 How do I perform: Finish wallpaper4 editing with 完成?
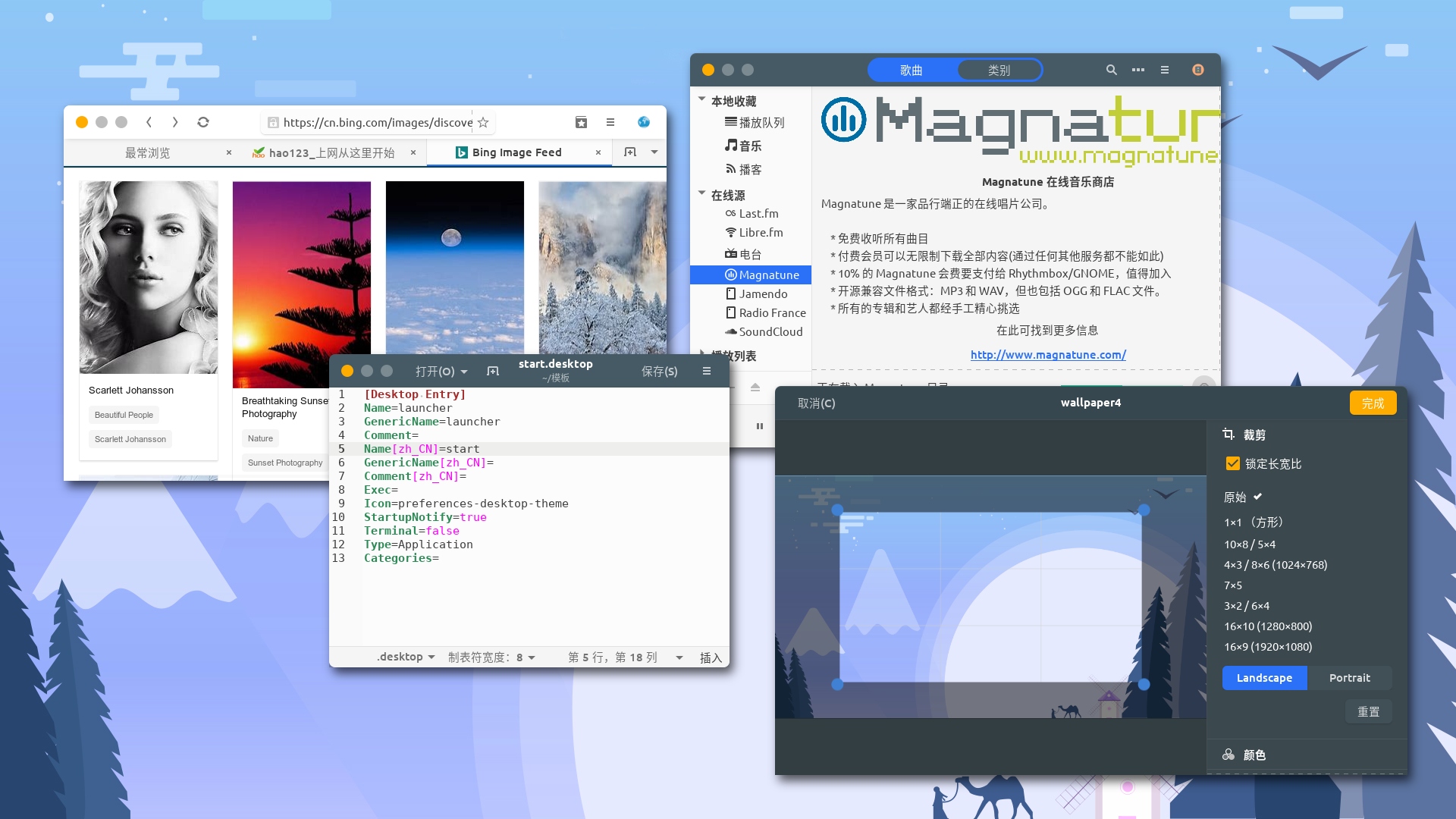tap(1373, 403)
